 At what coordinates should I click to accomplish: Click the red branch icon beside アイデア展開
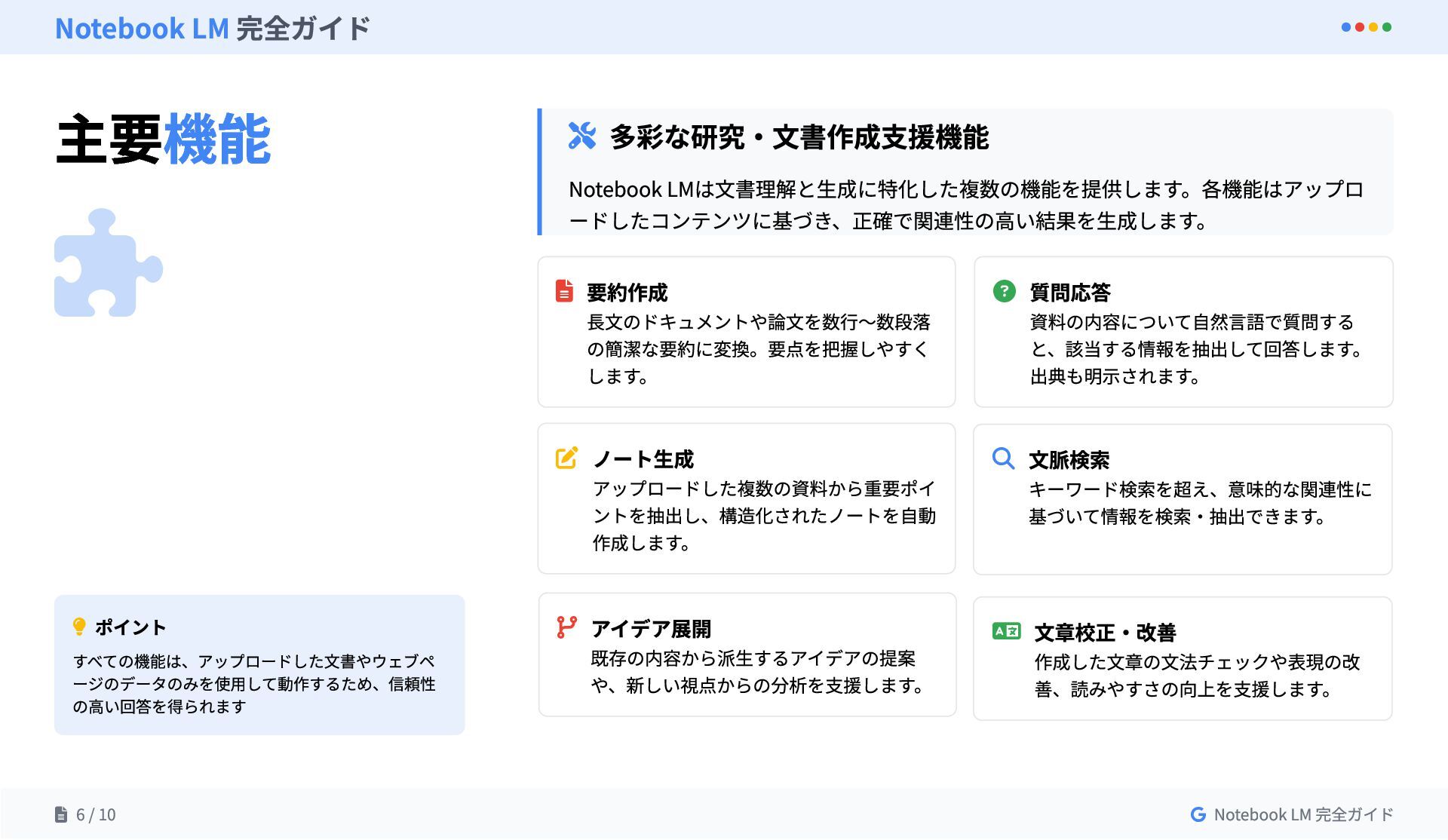coord(566,627)
